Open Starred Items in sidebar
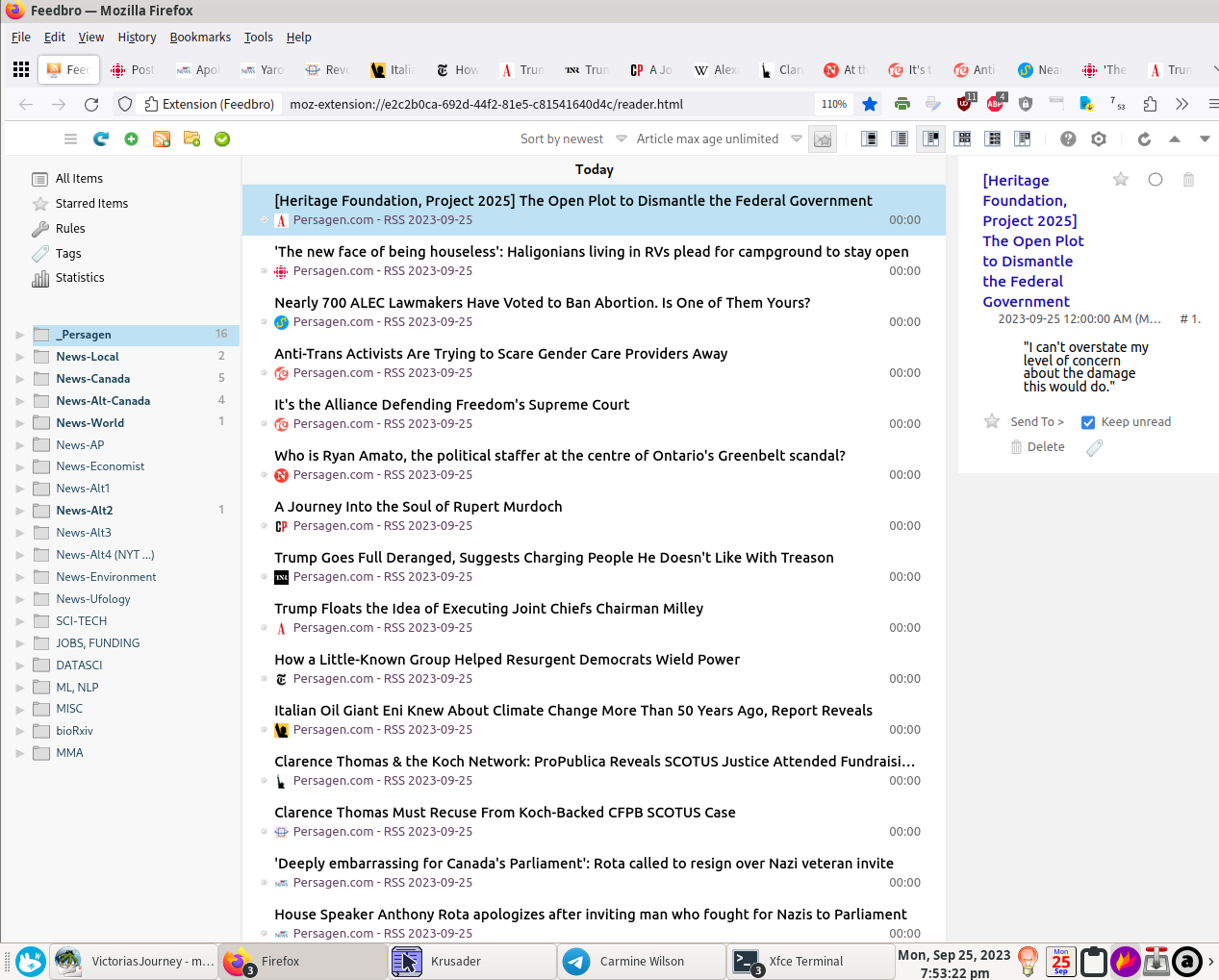This screenshot has width=1219, height=980. coord(91,204)
